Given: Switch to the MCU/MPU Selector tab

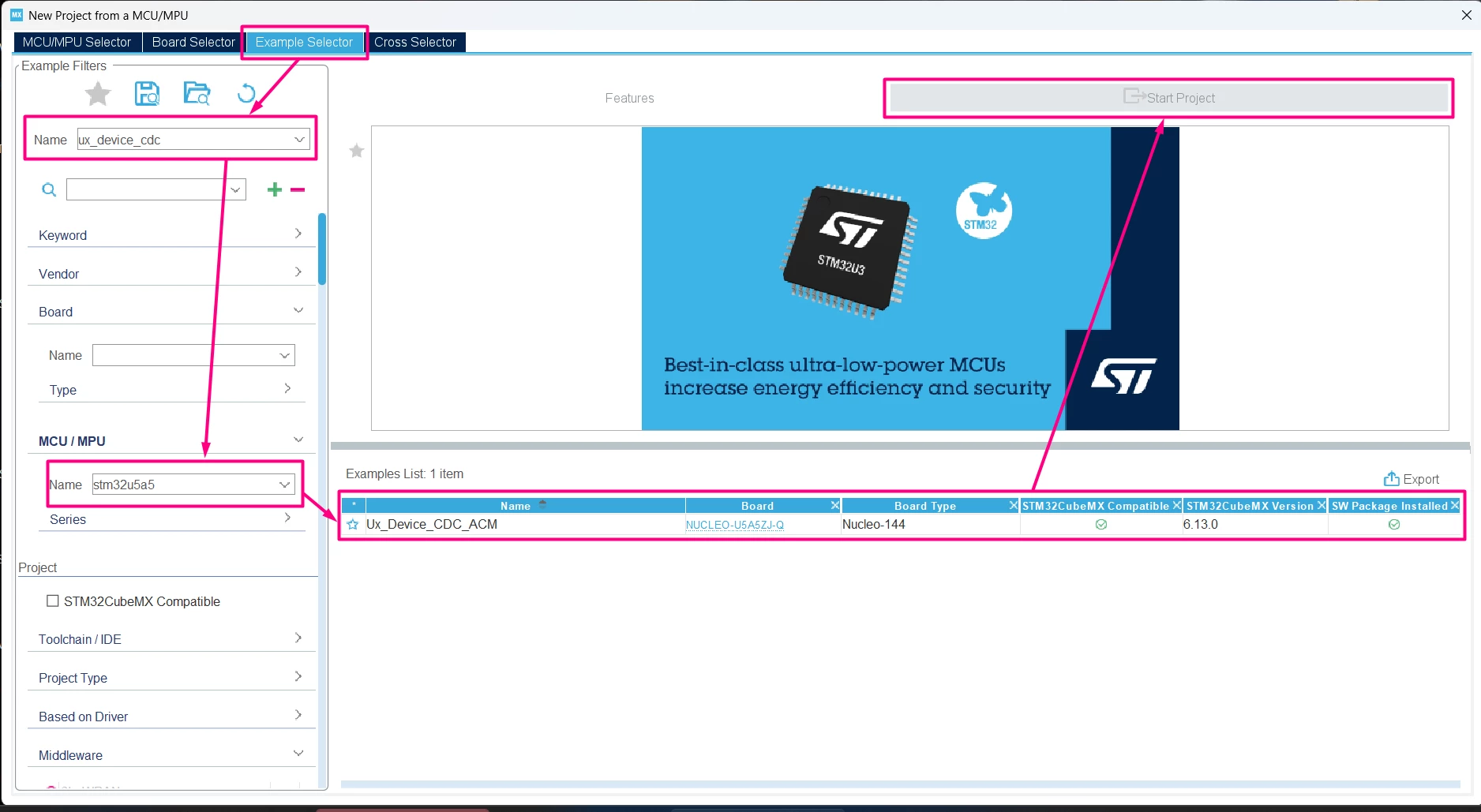Looking at the screenshot, I should point(77,42).
